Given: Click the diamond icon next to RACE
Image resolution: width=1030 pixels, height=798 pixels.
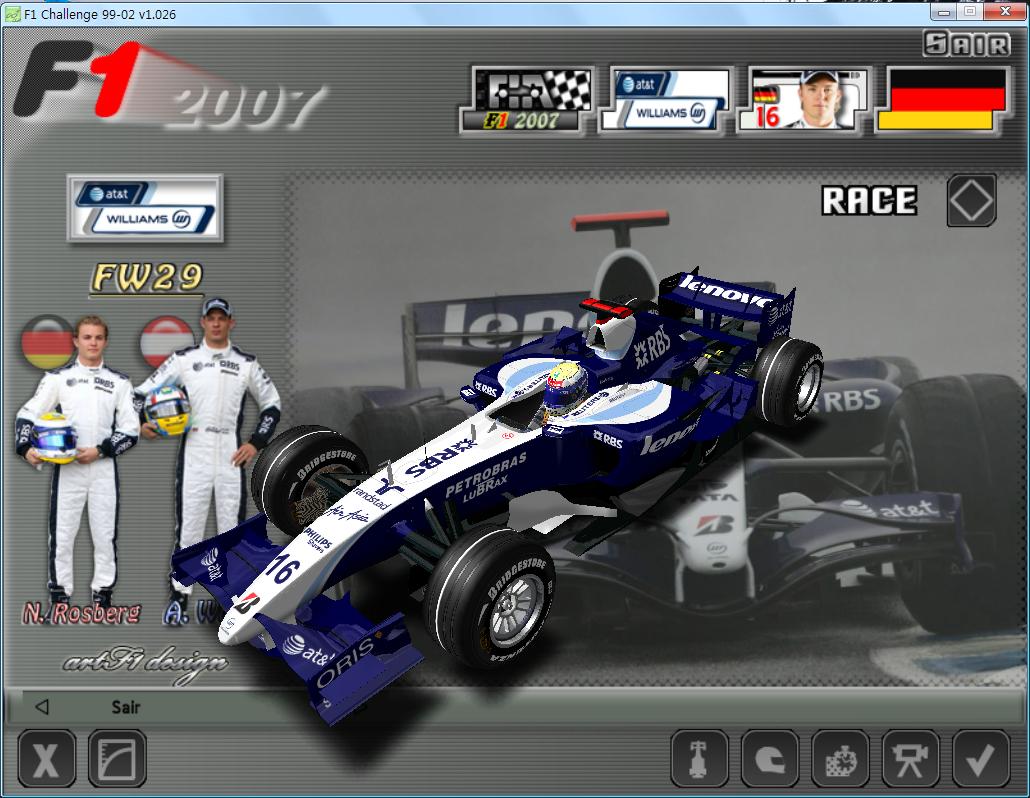Looking at the screenshot, I should click(x=972, y=200).
